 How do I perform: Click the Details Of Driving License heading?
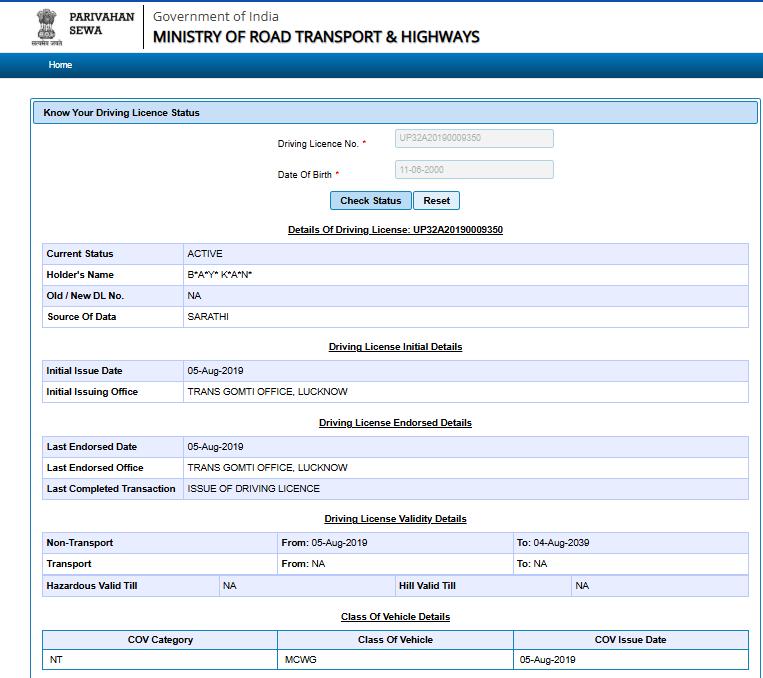pyautogui.click(x=395, y=230)
